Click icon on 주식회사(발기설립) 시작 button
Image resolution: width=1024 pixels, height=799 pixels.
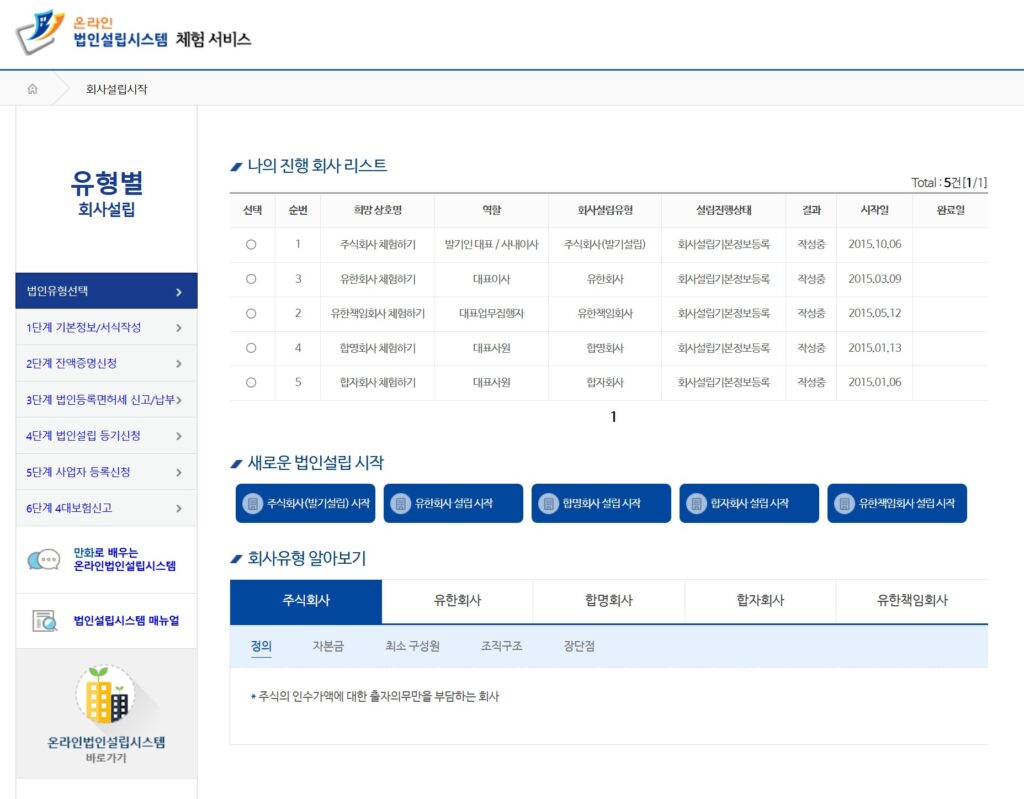[x=252, y=503]
